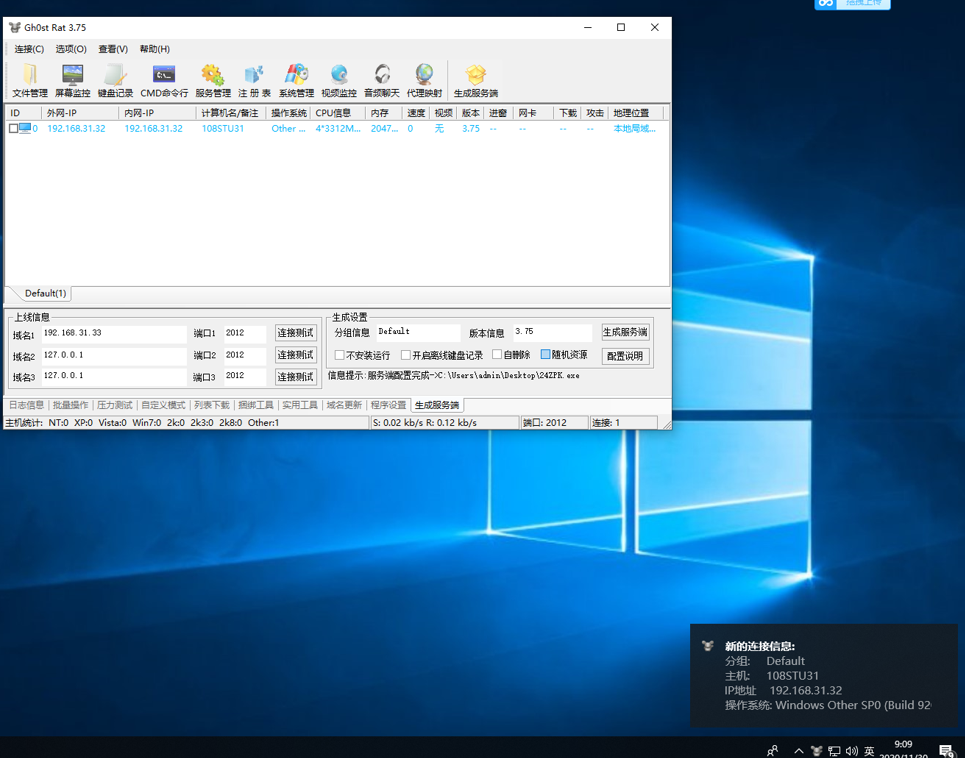Click the 代理映射 globe icon
965x758 pixels.
tap(424, 80)
